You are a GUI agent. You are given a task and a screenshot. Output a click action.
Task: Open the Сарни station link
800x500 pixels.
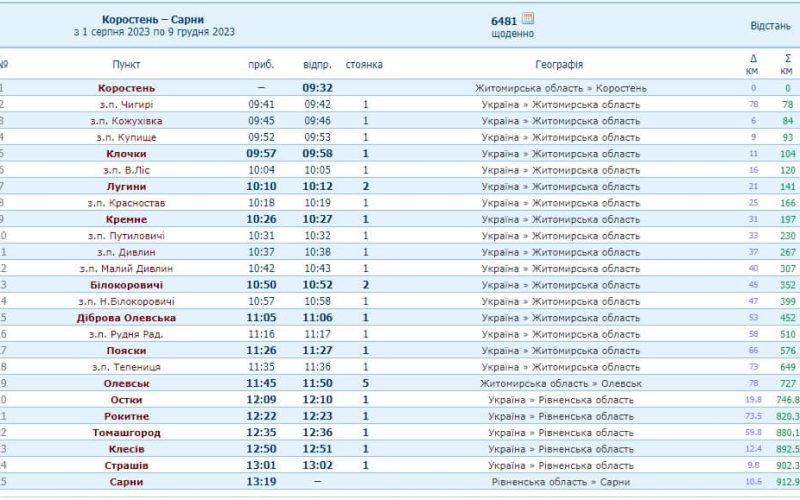coord(126,482)
